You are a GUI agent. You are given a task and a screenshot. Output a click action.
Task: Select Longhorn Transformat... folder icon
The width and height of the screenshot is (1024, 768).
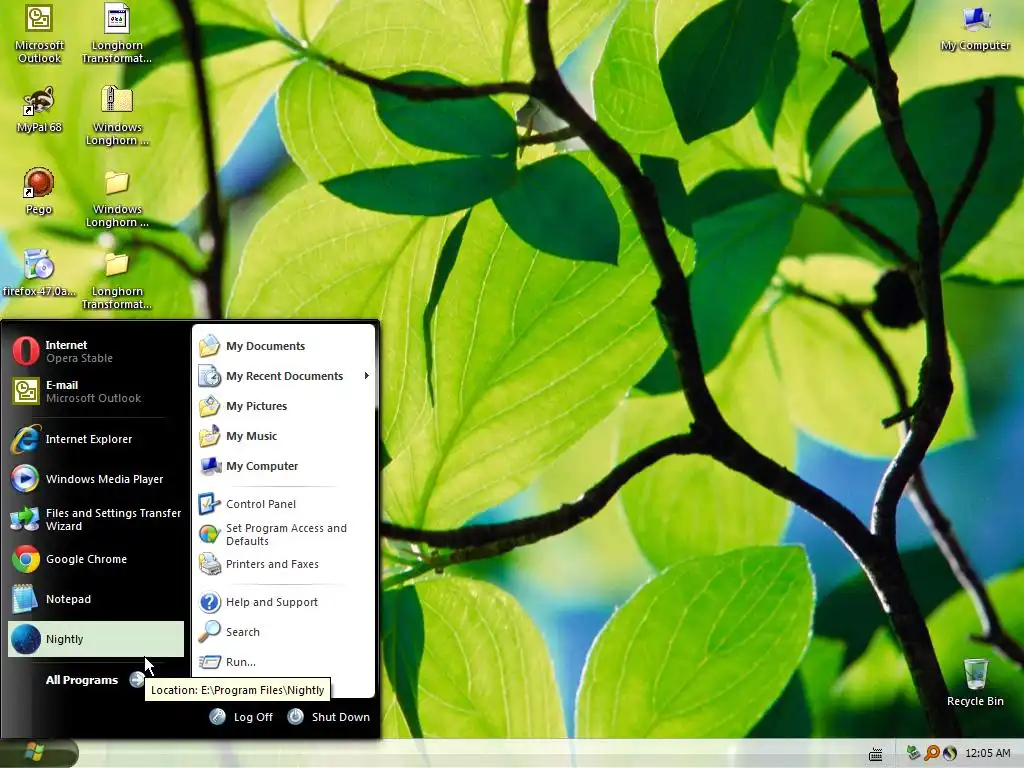[x=117, y=280]
